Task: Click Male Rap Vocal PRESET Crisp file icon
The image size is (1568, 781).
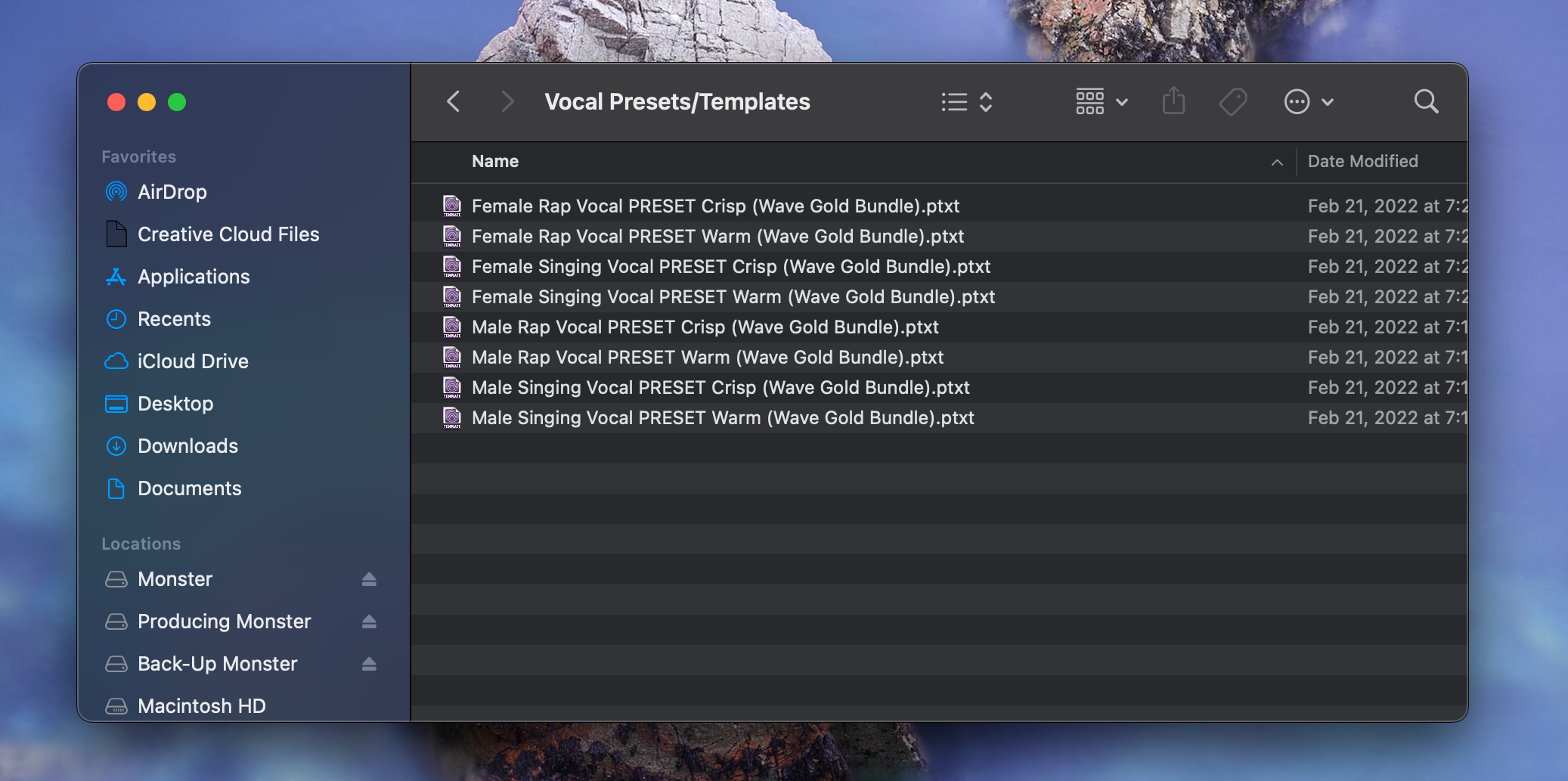Action: 452,327
